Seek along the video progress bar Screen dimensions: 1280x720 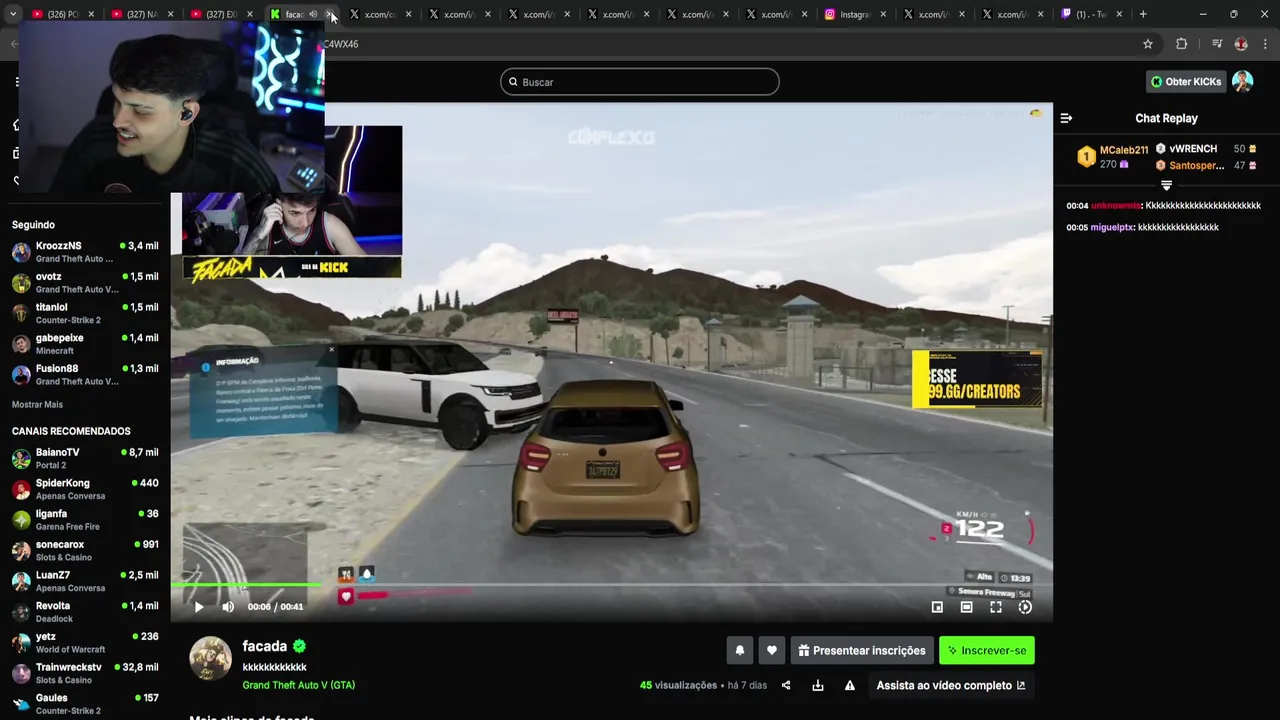pyautogui.click(x=611, y=585)
